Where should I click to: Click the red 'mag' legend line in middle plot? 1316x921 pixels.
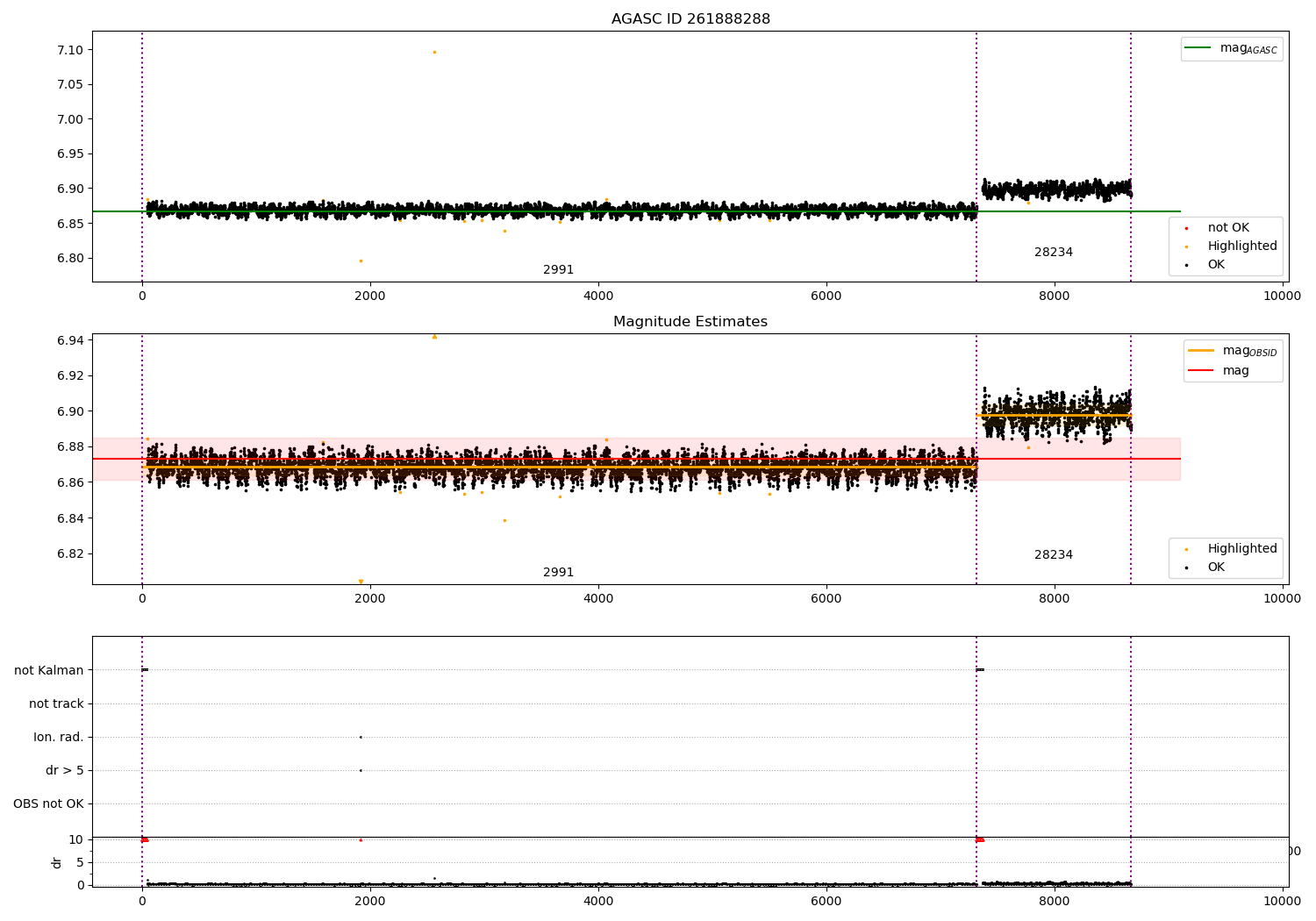(1201, 371)
